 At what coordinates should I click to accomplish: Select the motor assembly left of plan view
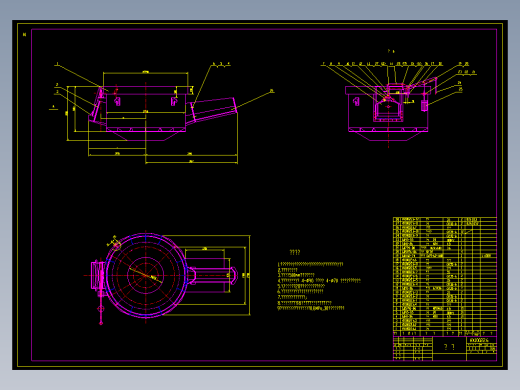(98, 275)
